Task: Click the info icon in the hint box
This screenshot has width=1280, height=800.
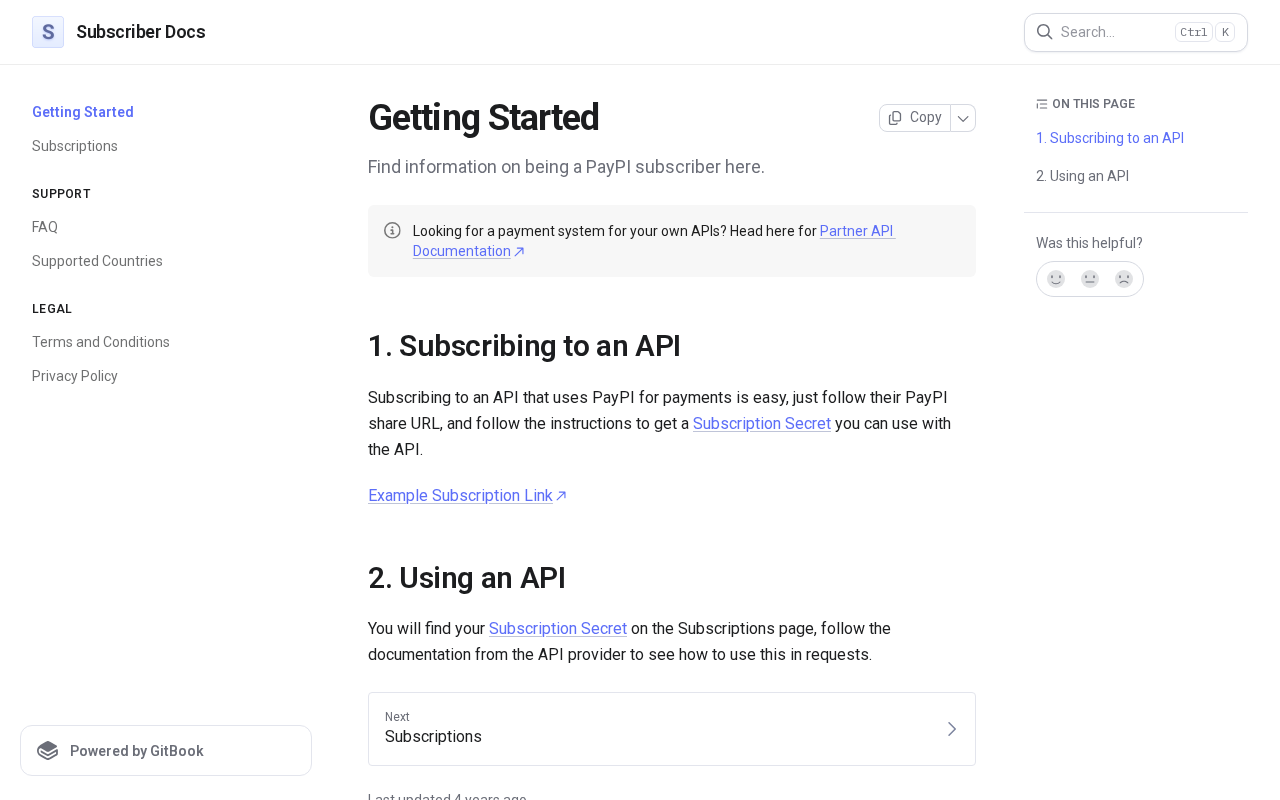Action: [x=392, y=231]
